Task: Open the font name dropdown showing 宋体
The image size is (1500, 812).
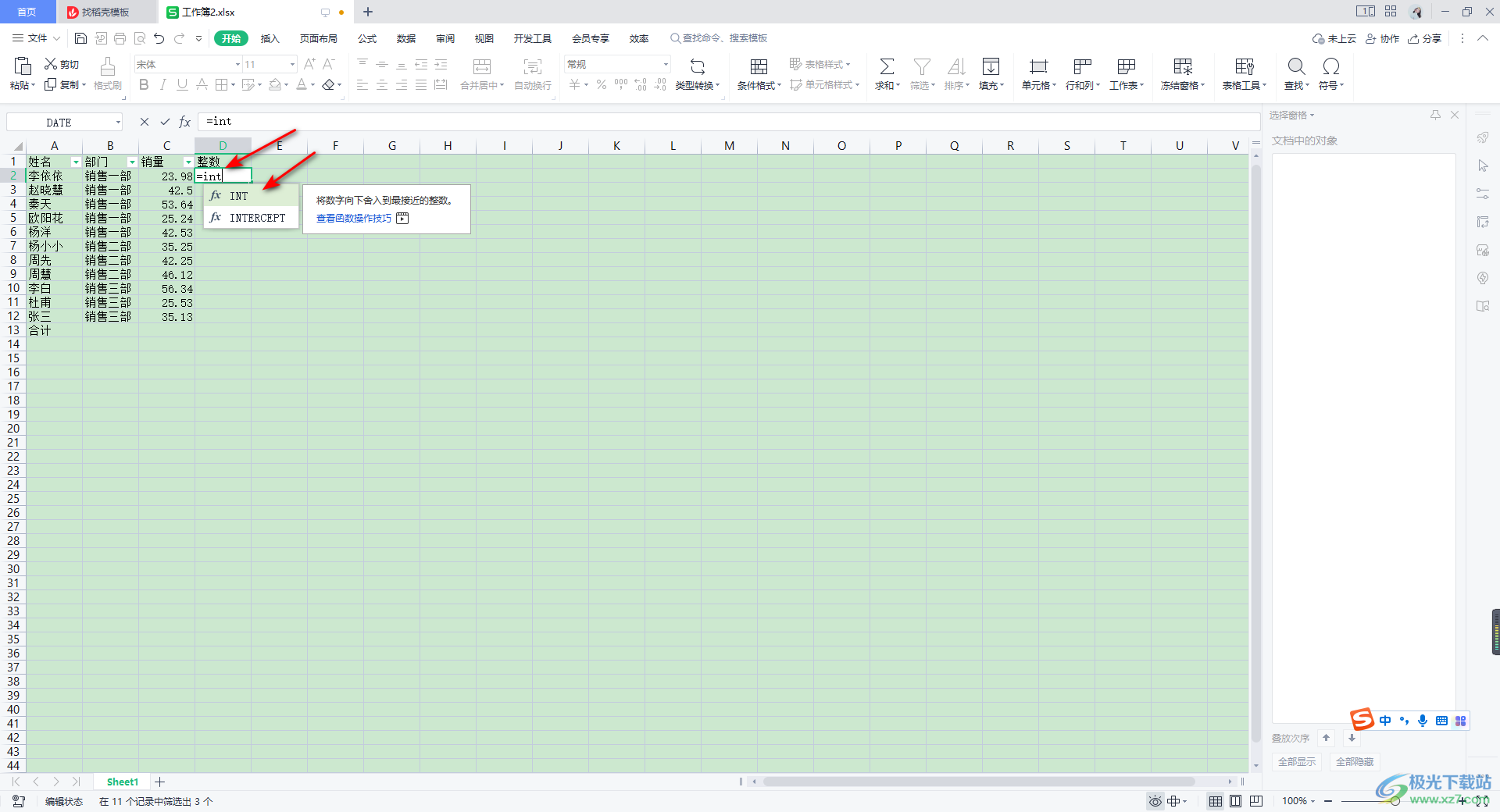Action: (237, 64)
